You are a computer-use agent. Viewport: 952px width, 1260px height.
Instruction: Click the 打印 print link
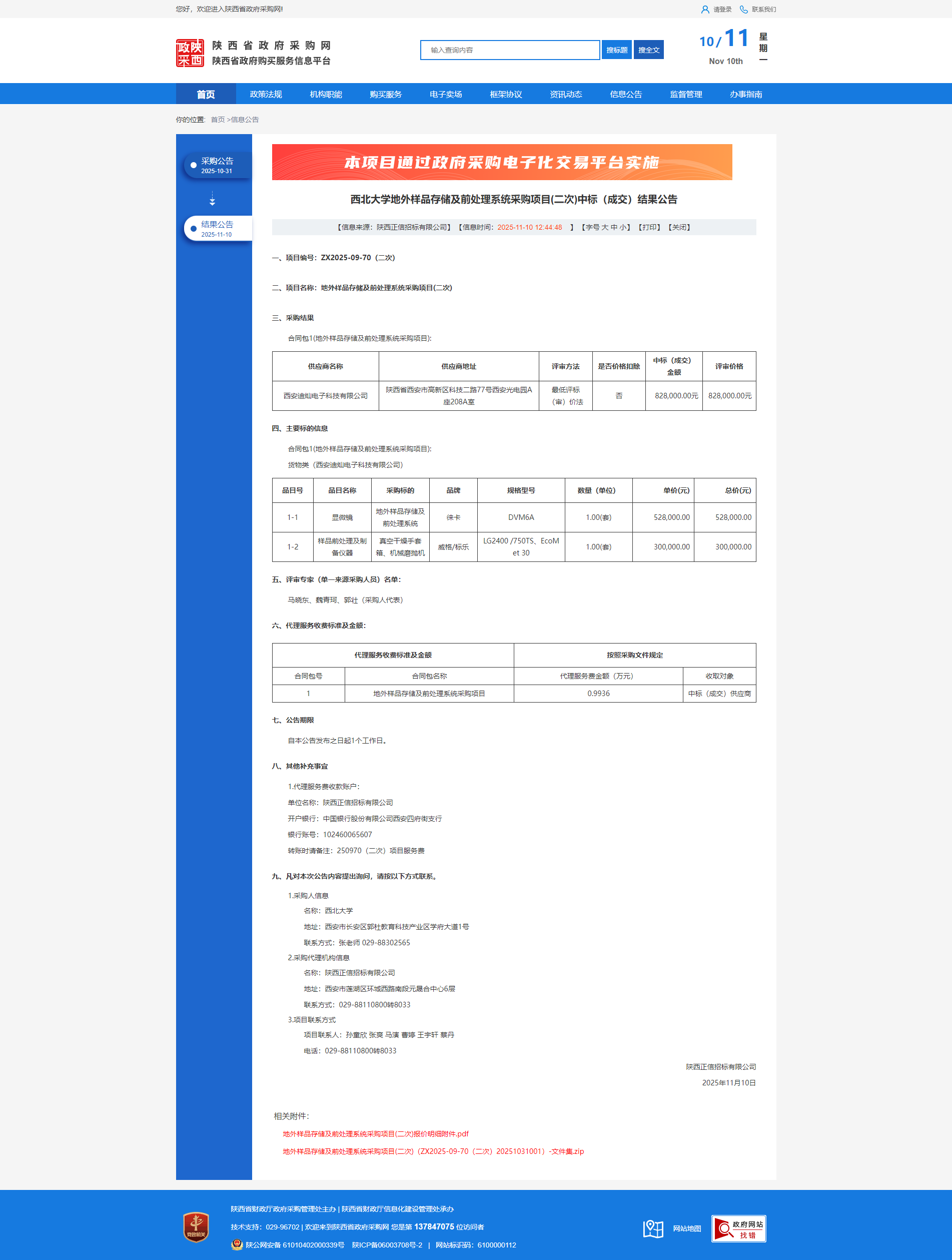tap(649, 227)
